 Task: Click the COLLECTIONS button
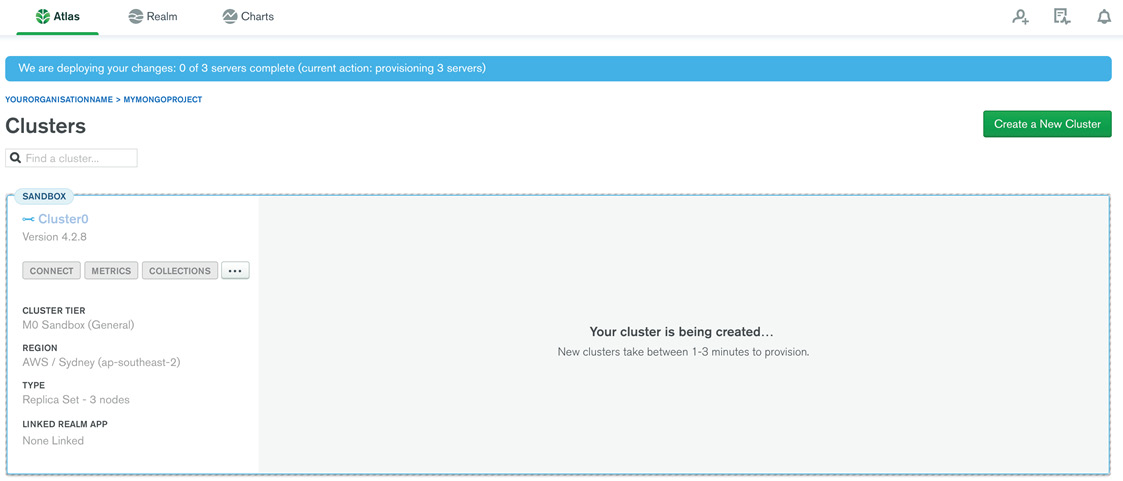pyautogui.click(x=180, y=271)
